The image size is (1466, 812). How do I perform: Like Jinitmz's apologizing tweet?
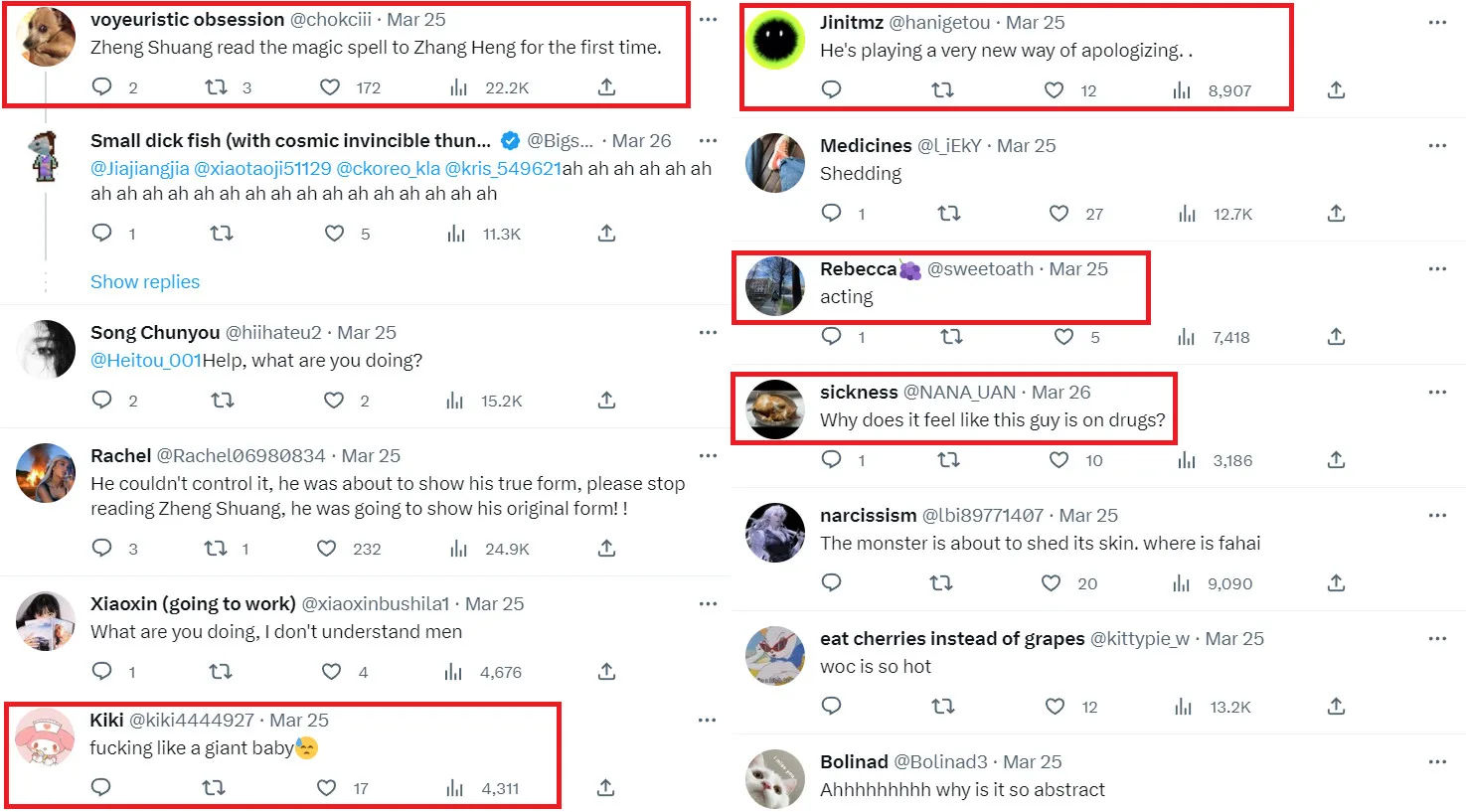pyautogui.click(x=1055, y=90)
